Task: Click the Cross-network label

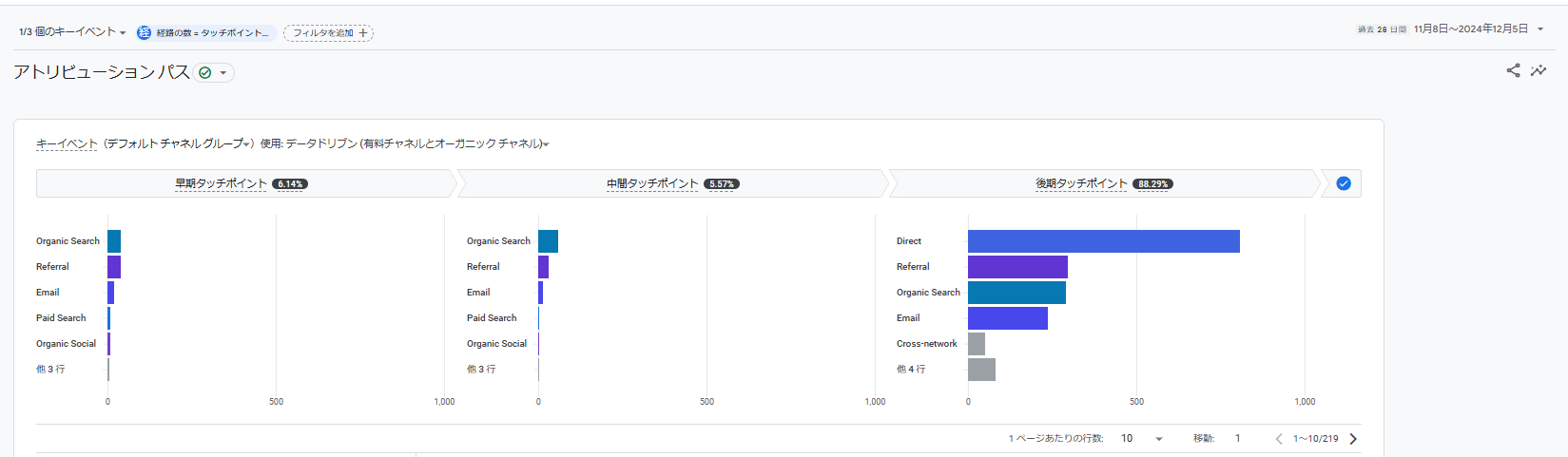Action: pyautogui.click(x=927, y=344)
